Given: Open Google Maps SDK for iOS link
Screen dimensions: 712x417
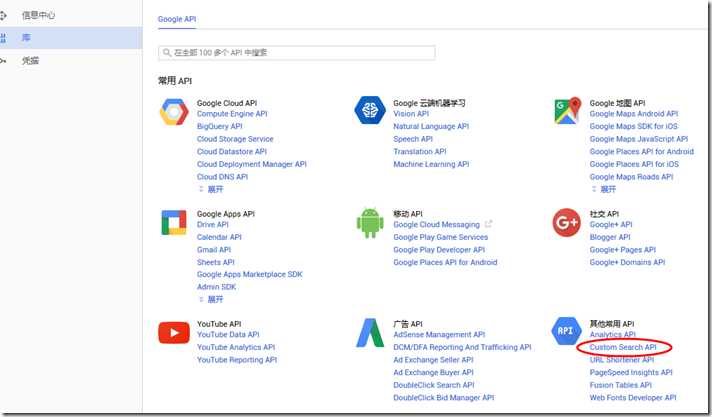Looking at the screenshot, I should pyautogui.click(x=633, y=126).
